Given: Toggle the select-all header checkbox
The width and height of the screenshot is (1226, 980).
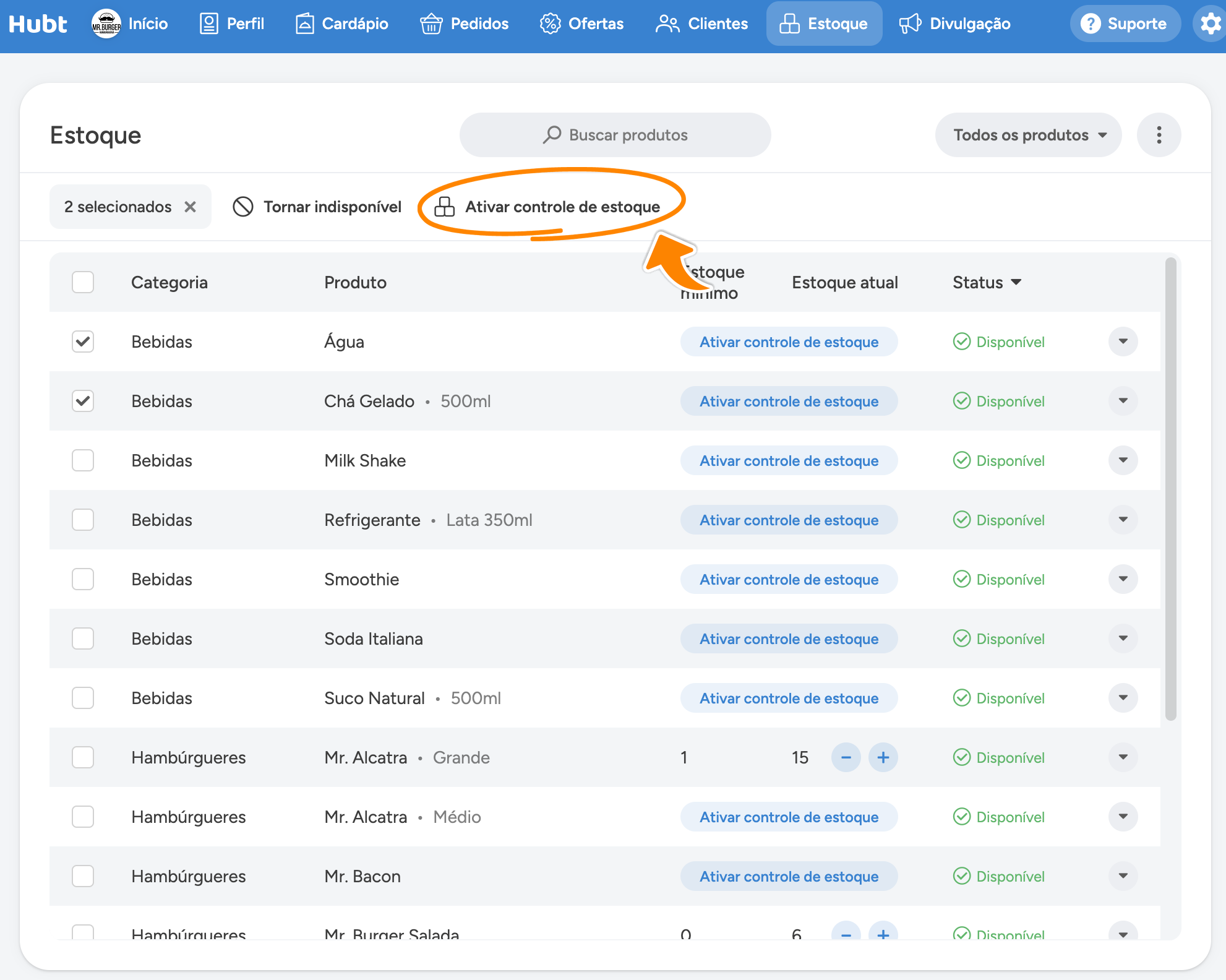Looking at the screenshot, I should [x=83, y=282].
